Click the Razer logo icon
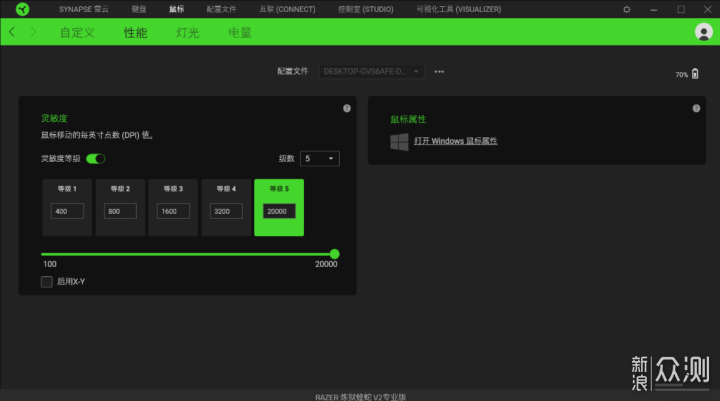The height and width of the screenshot is (401, 720). (x=22, y=9)
